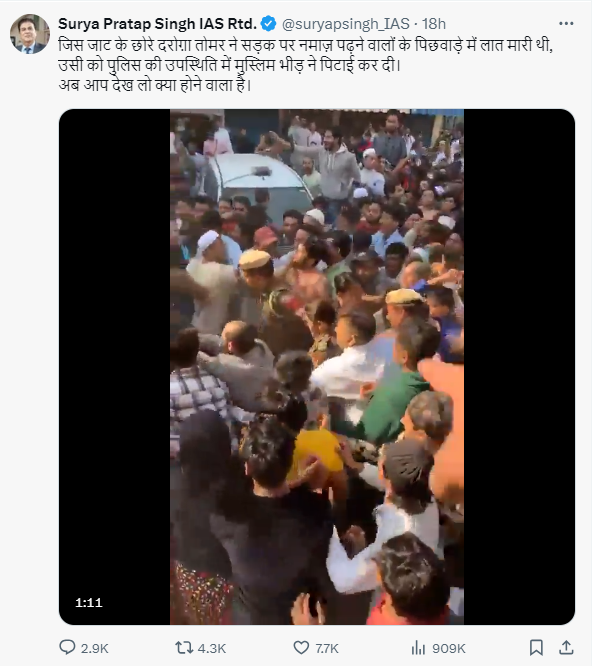Open the view analytics bar chart icon
This screenshot has height=666, width=592.
(418, 648)
